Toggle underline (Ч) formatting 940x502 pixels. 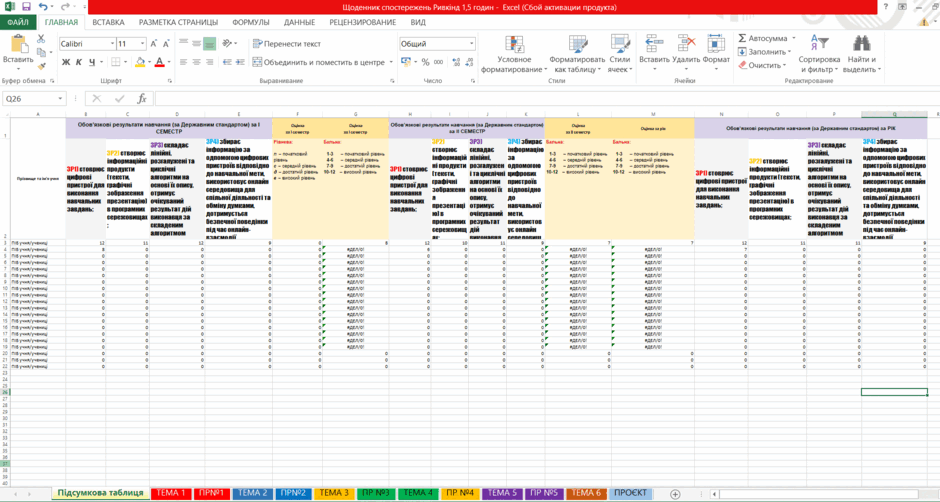92,62
